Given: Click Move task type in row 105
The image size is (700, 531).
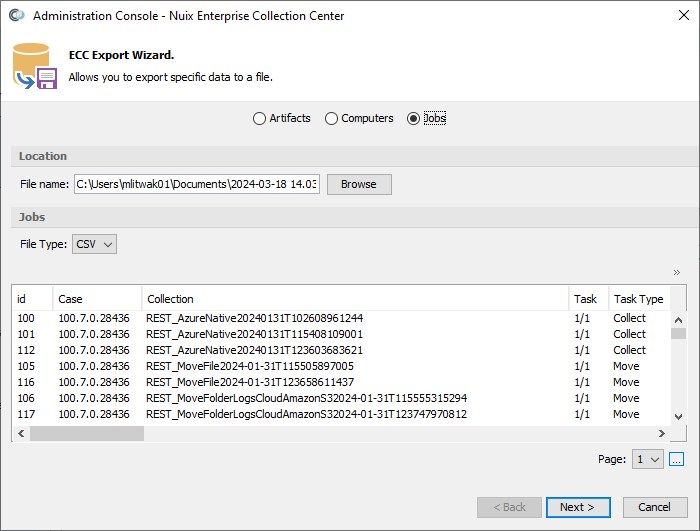Looking at the screenshot, I should [x=626, y=367].
